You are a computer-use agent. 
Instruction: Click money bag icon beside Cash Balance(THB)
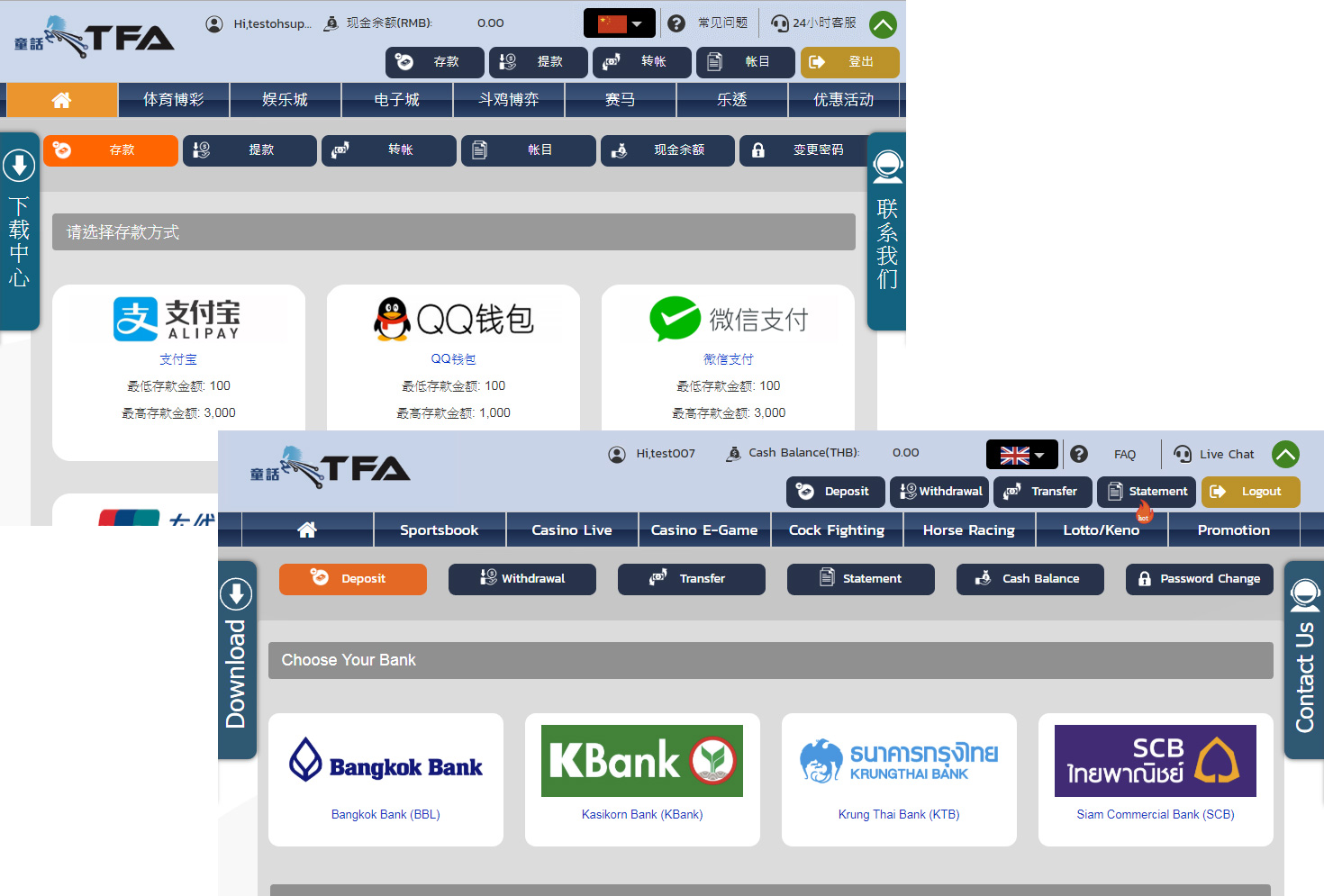[734, 454]
